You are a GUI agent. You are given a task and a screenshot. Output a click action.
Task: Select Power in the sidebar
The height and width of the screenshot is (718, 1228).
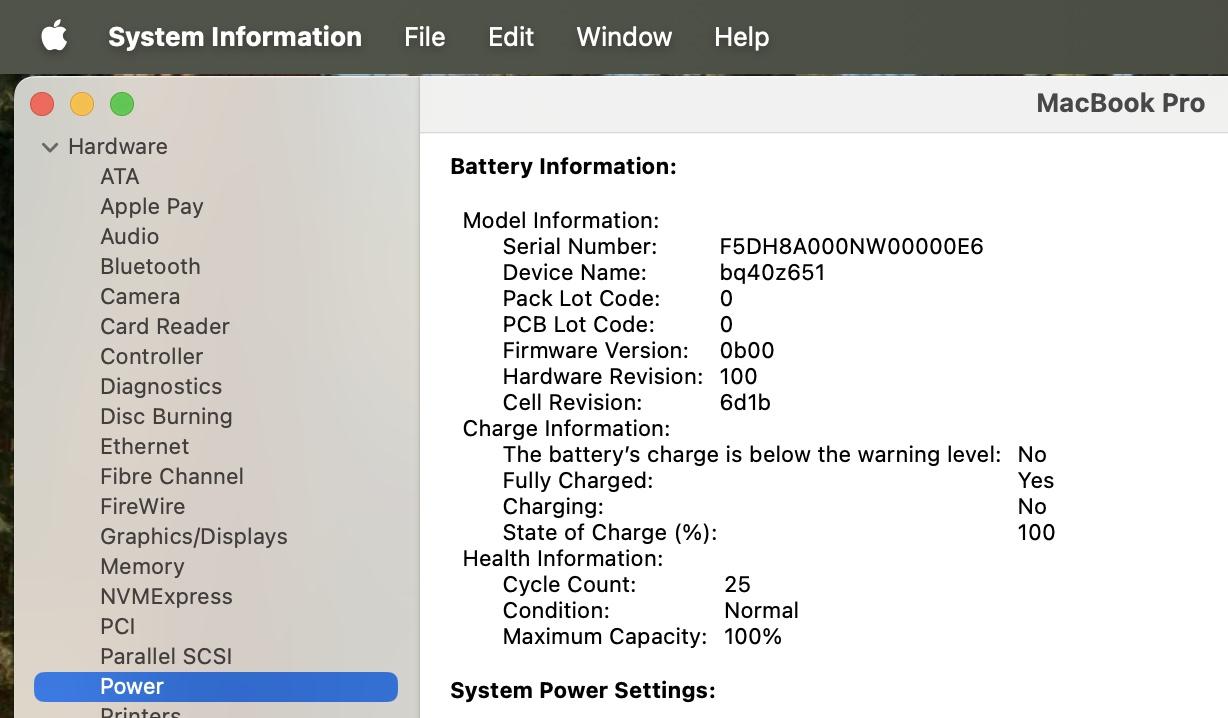[216, 686]
